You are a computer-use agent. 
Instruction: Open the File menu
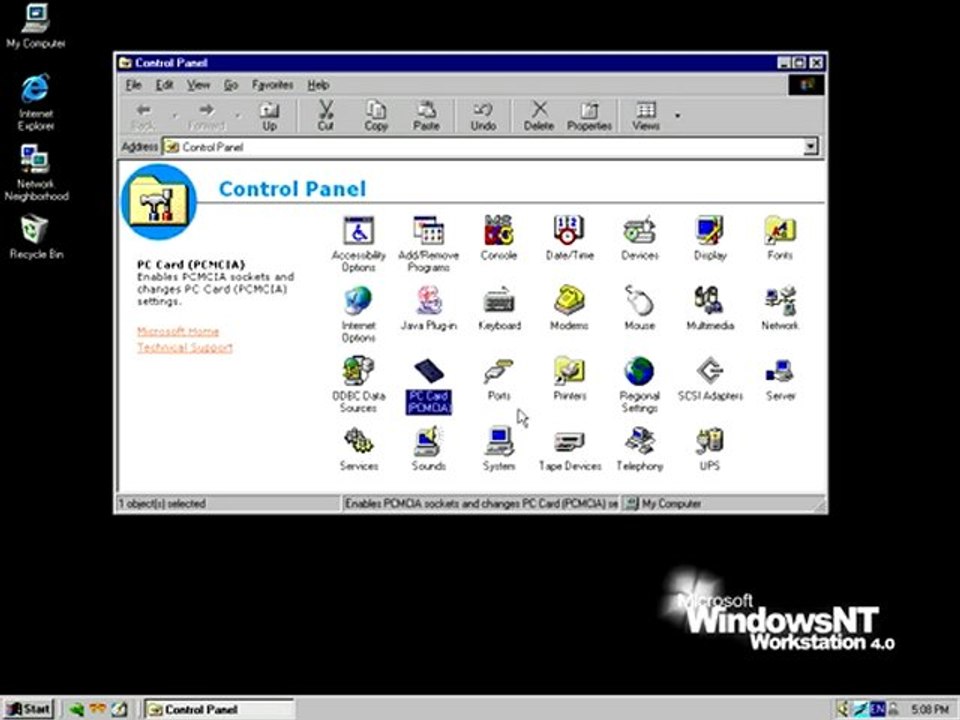pos(133,85)
